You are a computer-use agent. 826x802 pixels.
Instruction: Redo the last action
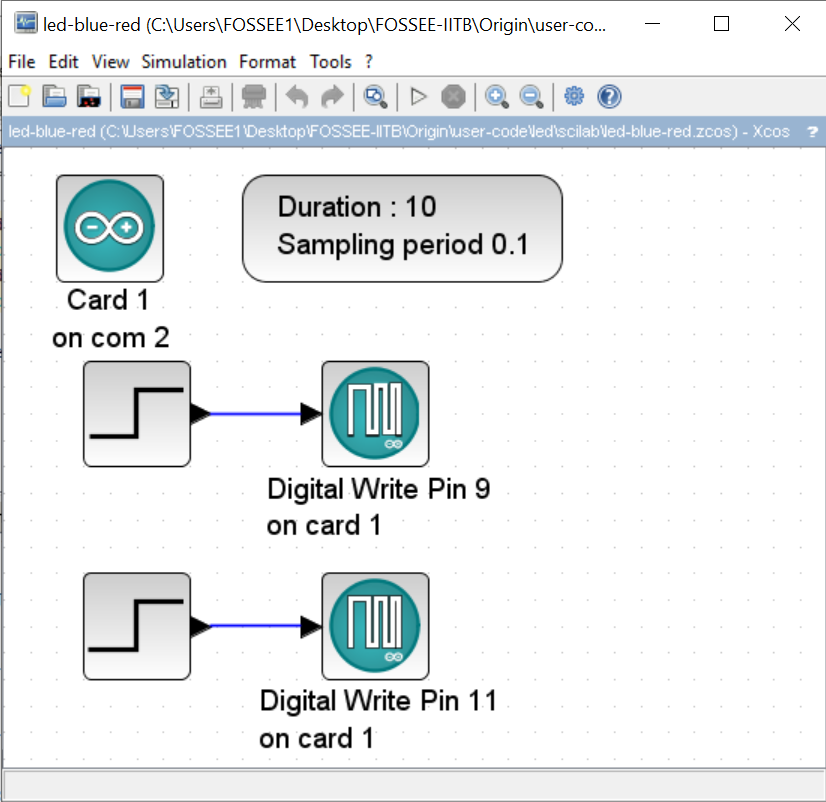(x=332, y=97)
